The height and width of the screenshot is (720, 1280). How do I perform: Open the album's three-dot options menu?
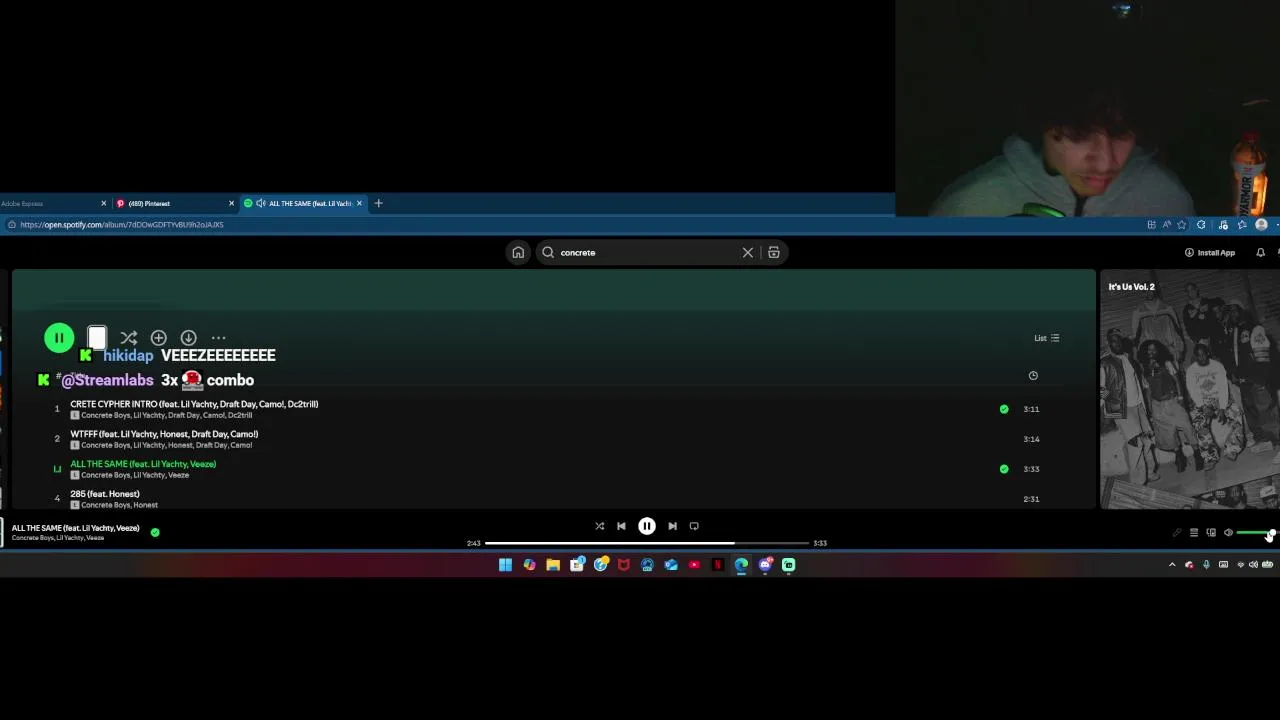coord(218,338)
